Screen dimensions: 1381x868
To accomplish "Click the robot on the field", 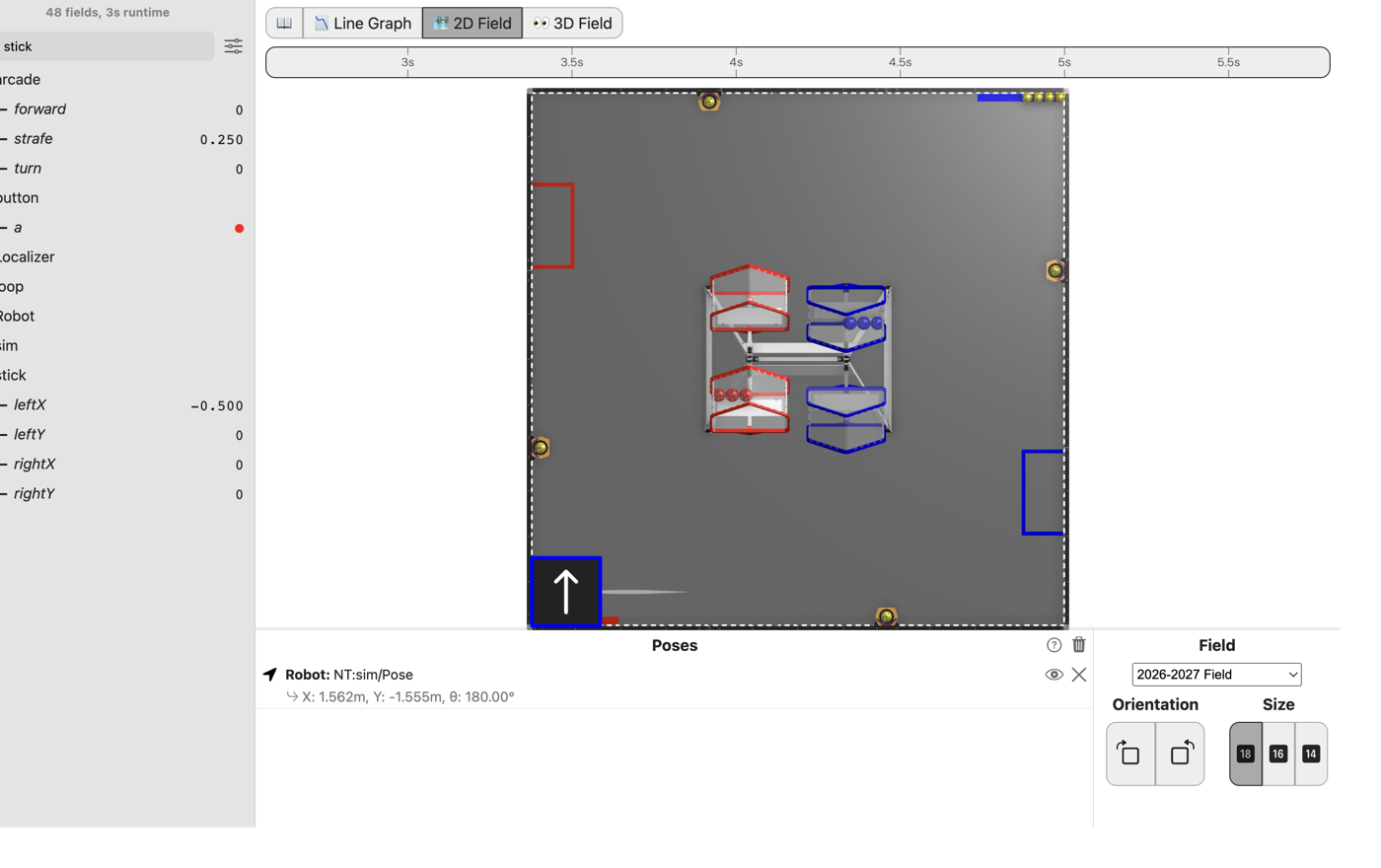I will coord(566,592).
